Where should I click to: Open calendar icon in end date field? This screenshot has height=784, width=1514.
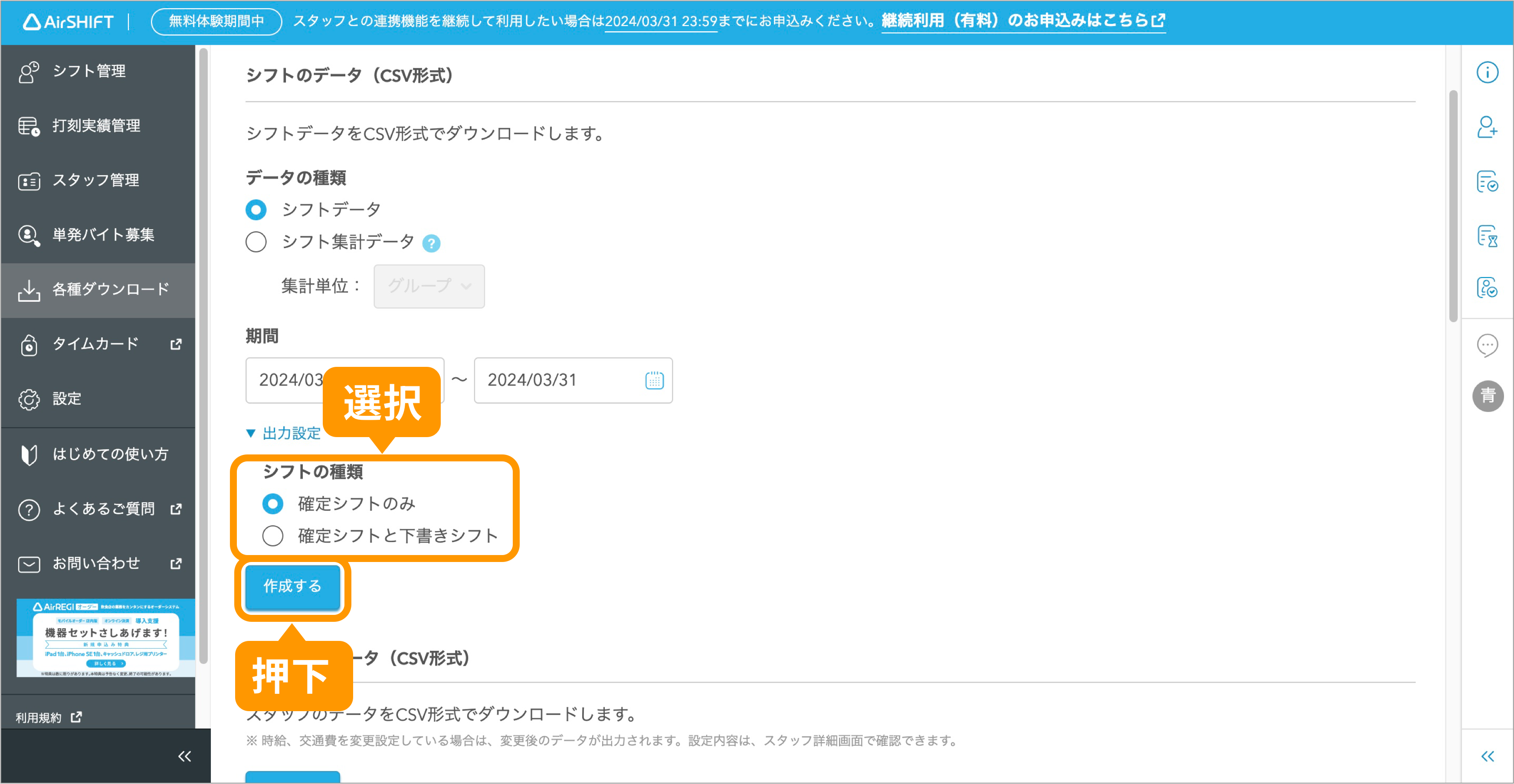click(654, 380)
